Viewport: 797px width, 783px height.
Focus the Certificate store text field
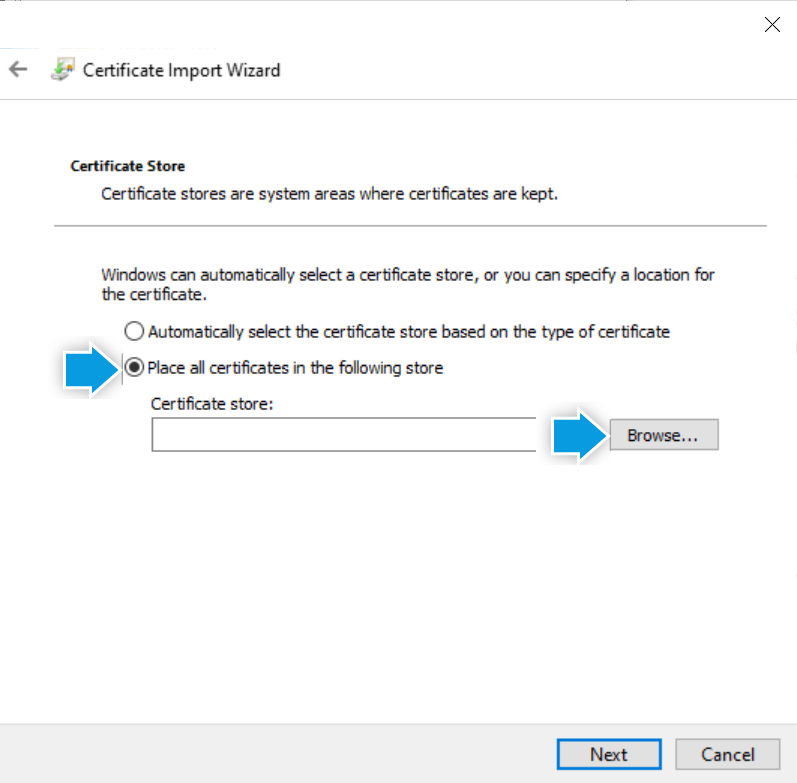click(344, 434)
